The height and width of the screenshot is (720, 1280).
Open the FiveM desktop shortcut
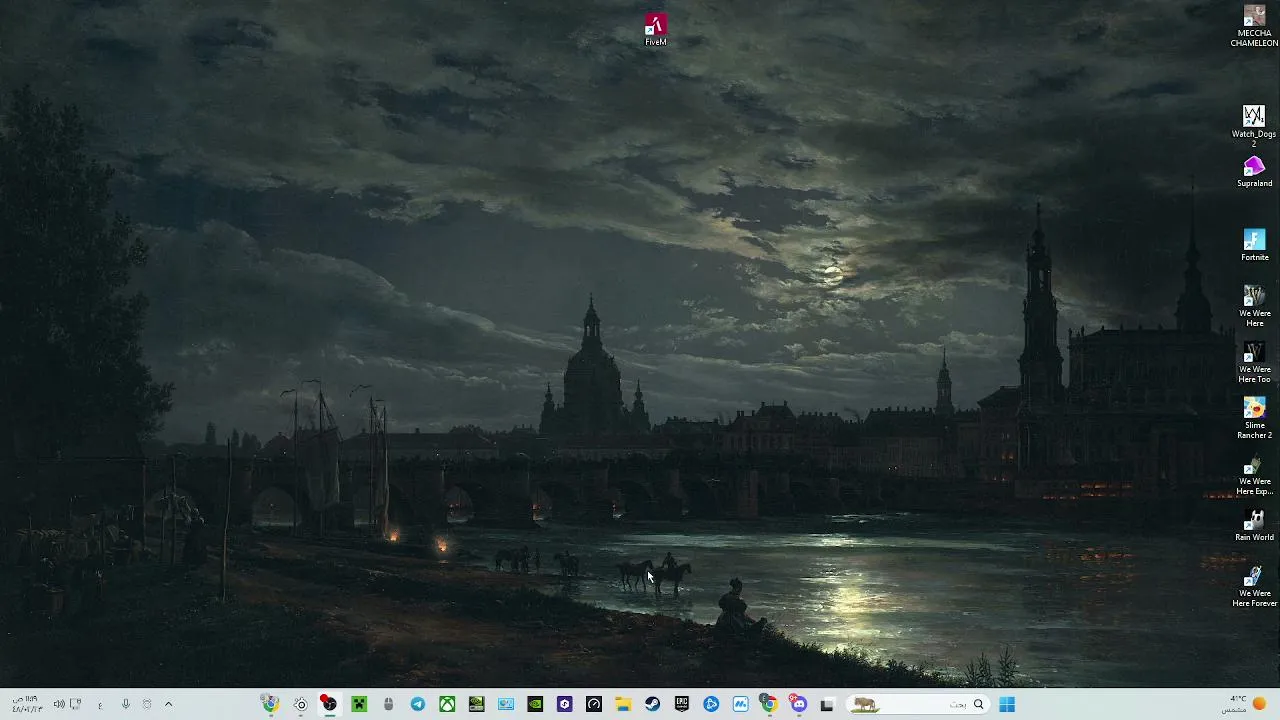click(655, 29)
